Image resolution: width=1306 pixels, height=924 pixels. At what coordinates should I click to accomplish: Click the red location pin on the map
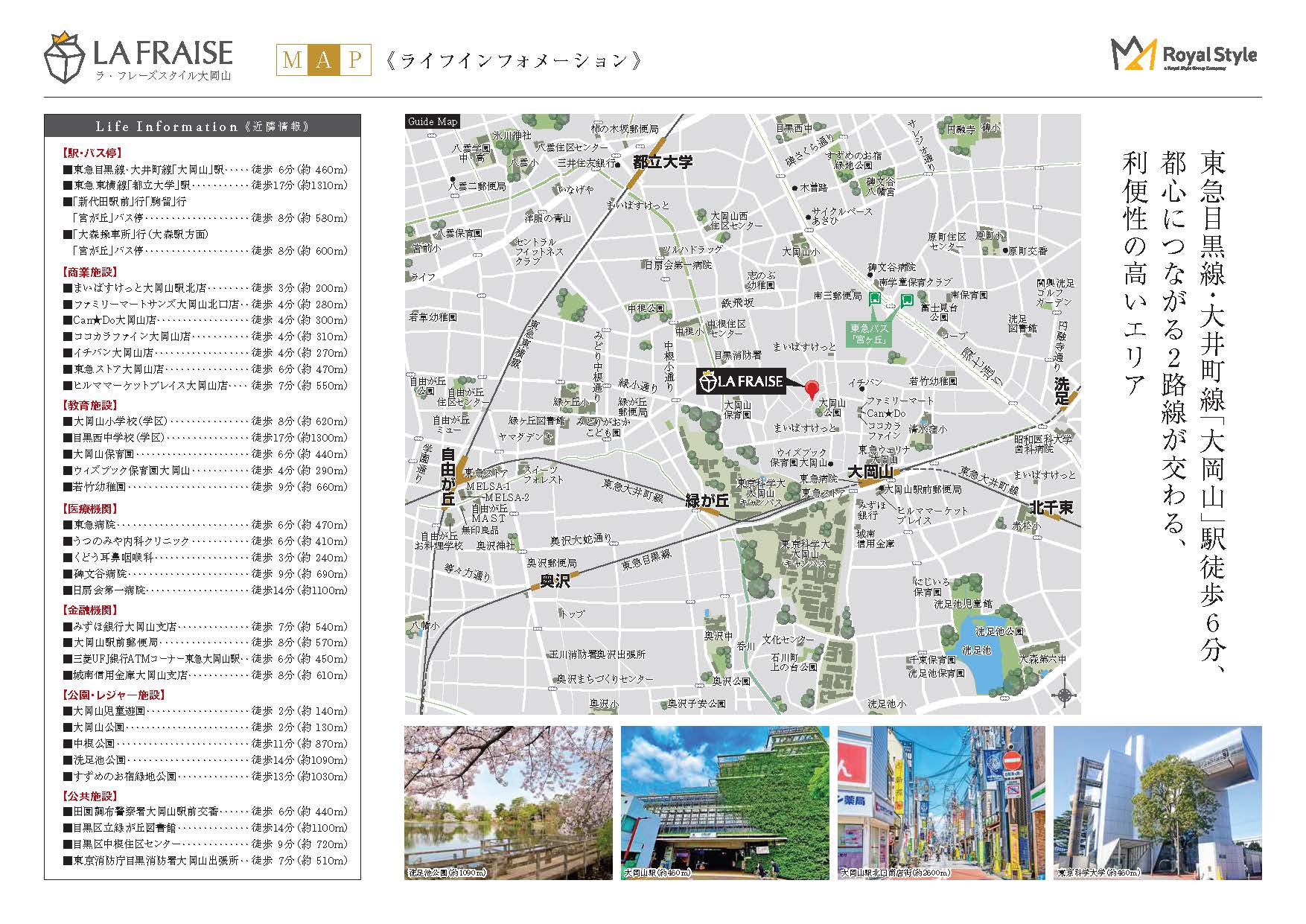coord(812,389)
